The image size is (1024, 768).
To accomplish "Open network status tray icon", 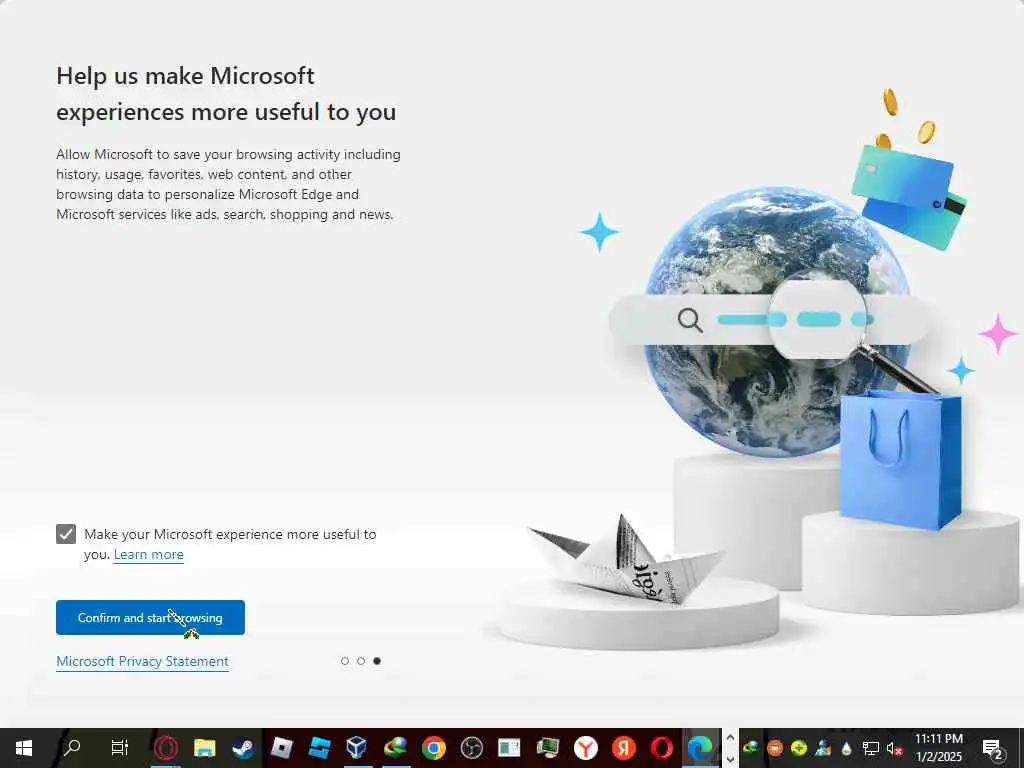I will coord(871,747).
